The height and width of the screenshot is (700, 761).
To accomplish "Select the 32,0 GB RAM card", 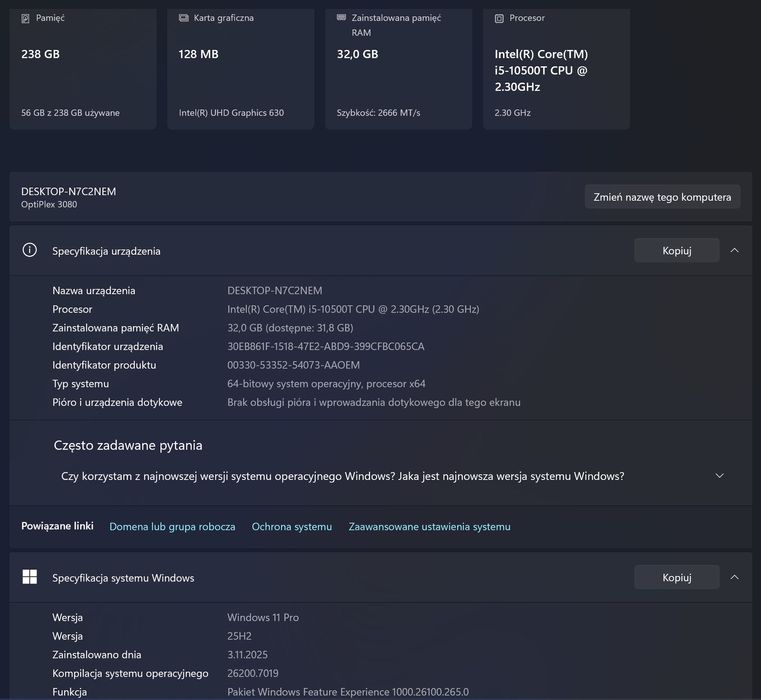I will pyautogui.click(x=398, y=70).
